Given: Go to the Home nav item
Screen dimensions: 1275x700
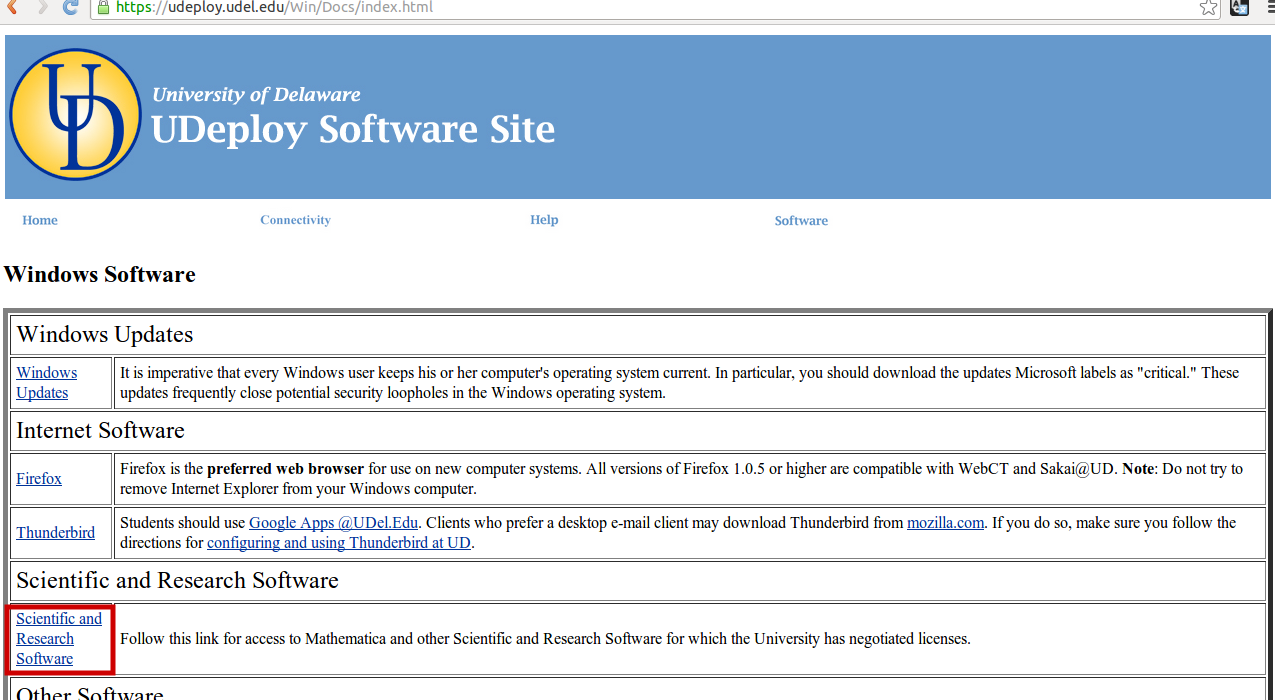Looking at the screenshot, I should click(x=40, y=220).
